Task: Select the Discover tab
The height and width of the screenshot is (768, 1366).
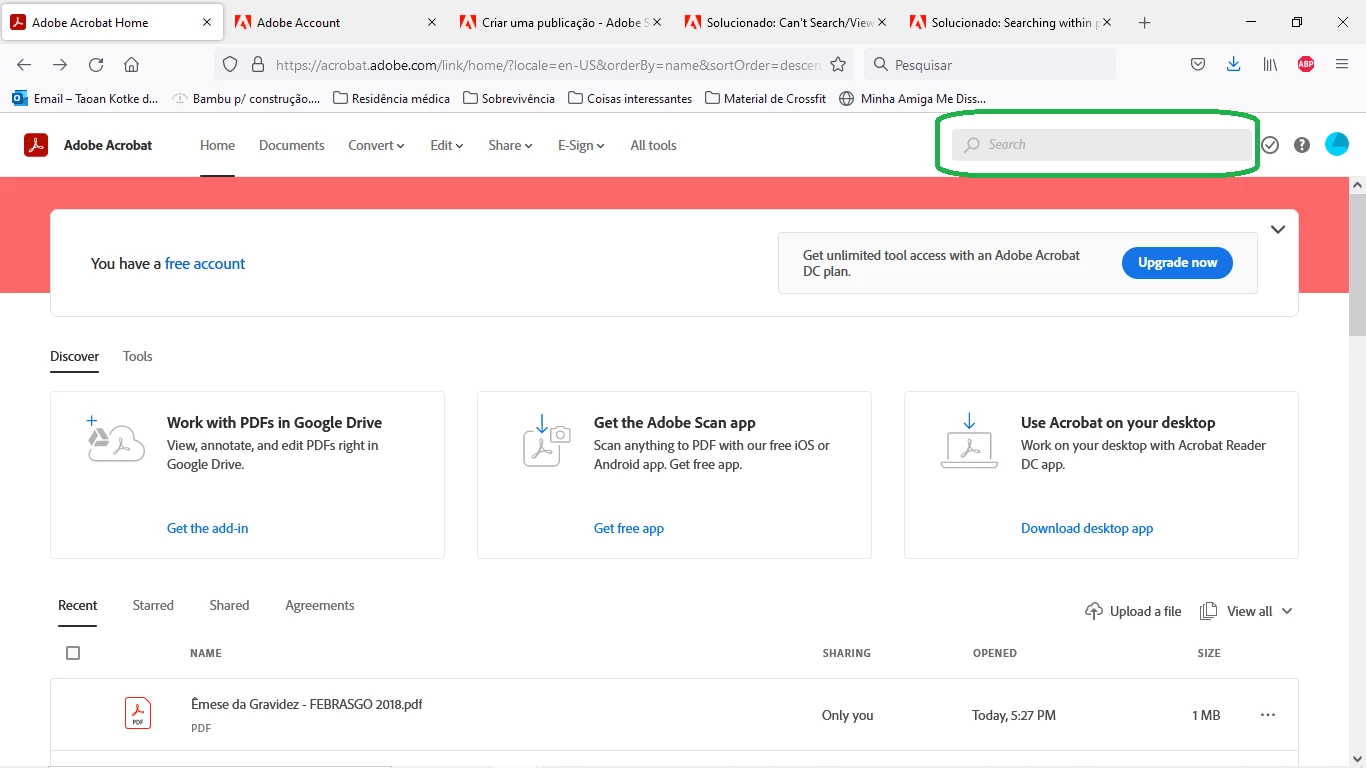Action: (75, 356)
